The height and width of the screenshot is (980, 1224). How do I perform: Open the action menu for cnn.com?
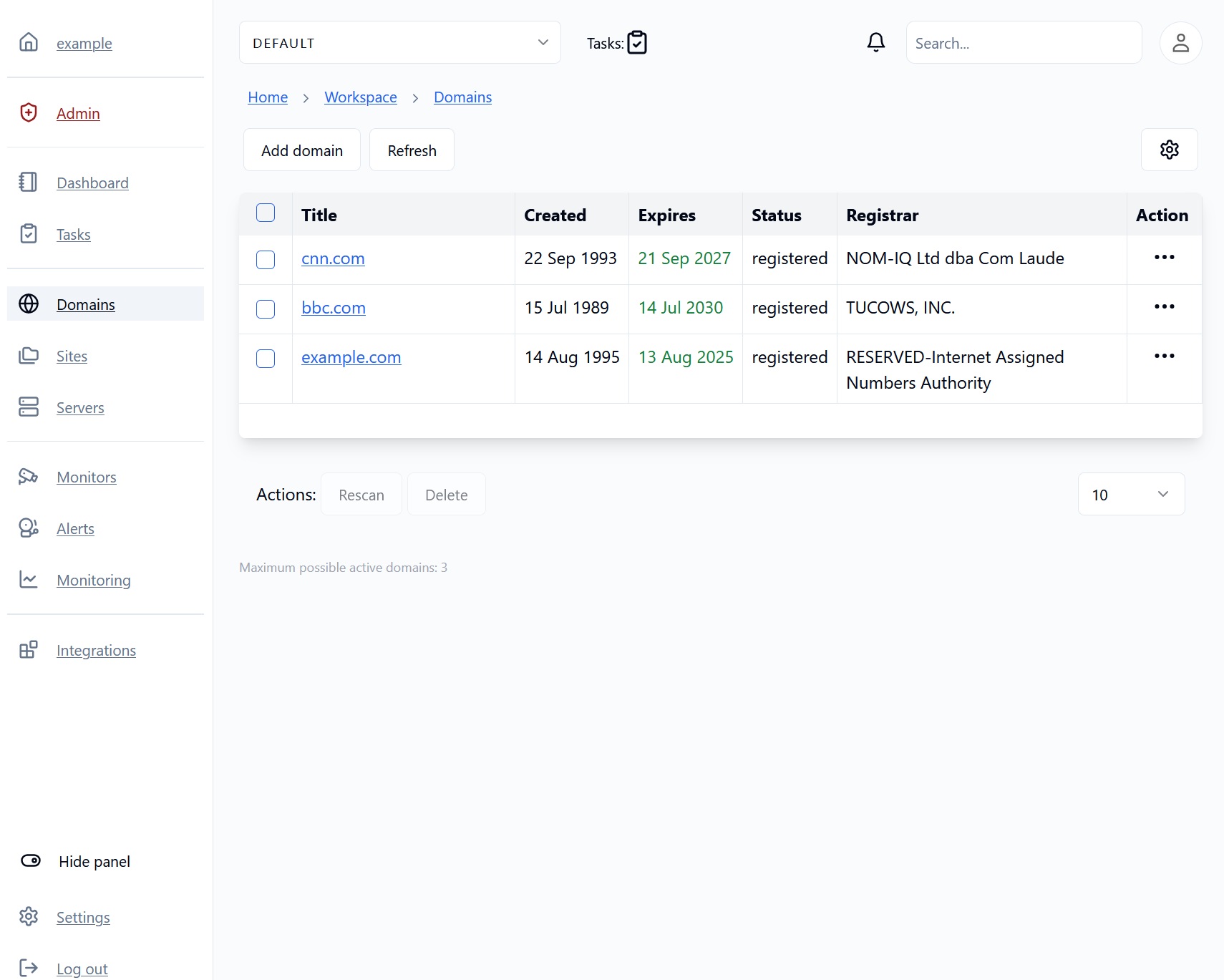tap(1165, 257)
